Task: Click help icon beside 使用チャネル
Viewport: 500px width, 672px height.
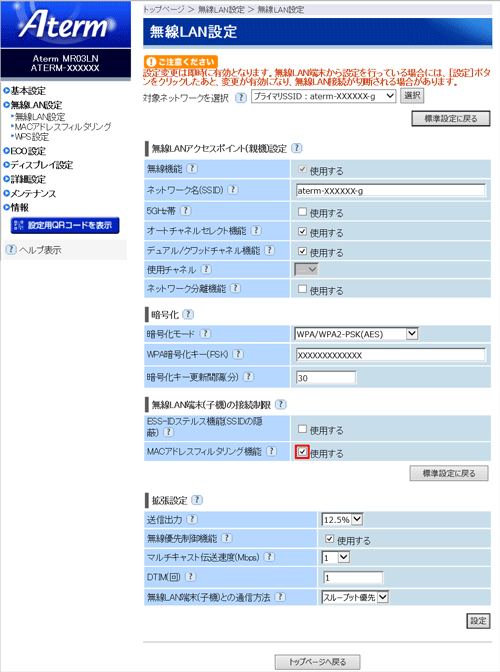Action: [206, 269]
